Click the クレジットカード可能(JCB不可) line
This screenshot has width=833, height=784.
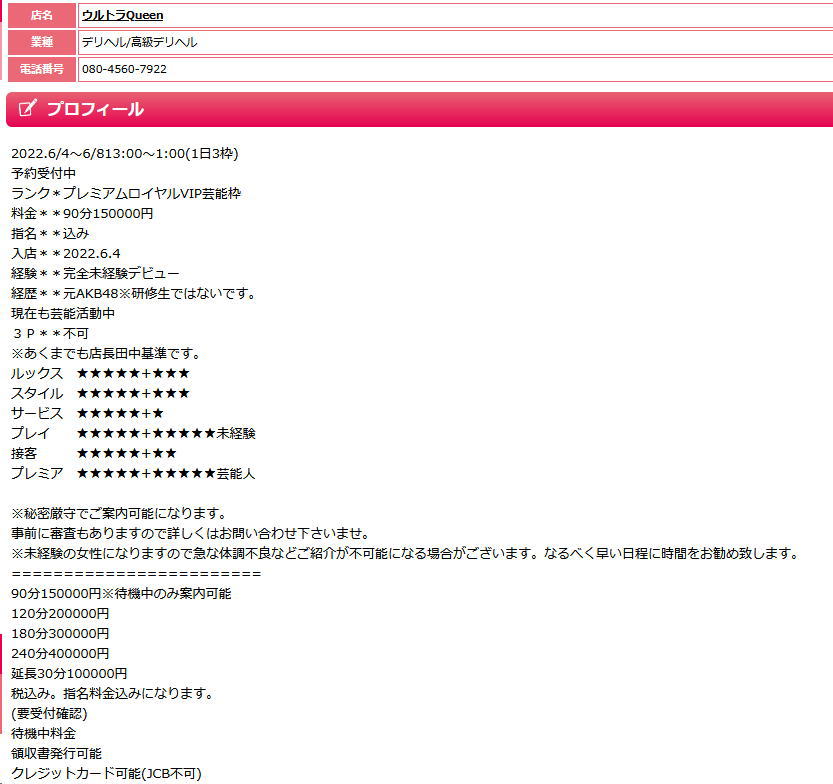click(106, 773)
